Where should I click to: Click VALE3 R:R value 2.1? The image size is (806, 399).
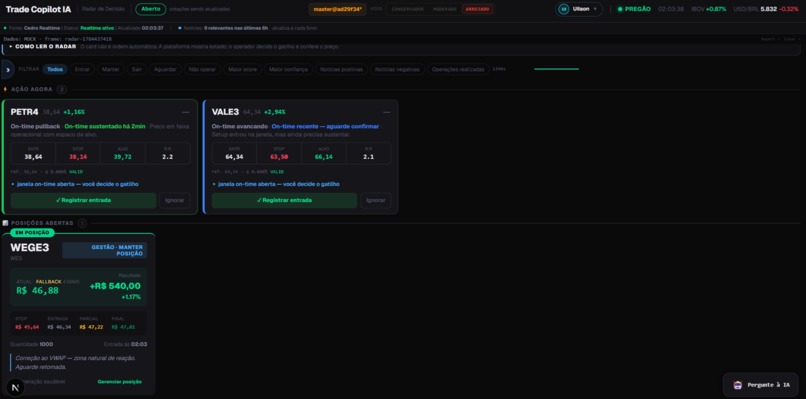pyautogui.click(x=368, y=157)
